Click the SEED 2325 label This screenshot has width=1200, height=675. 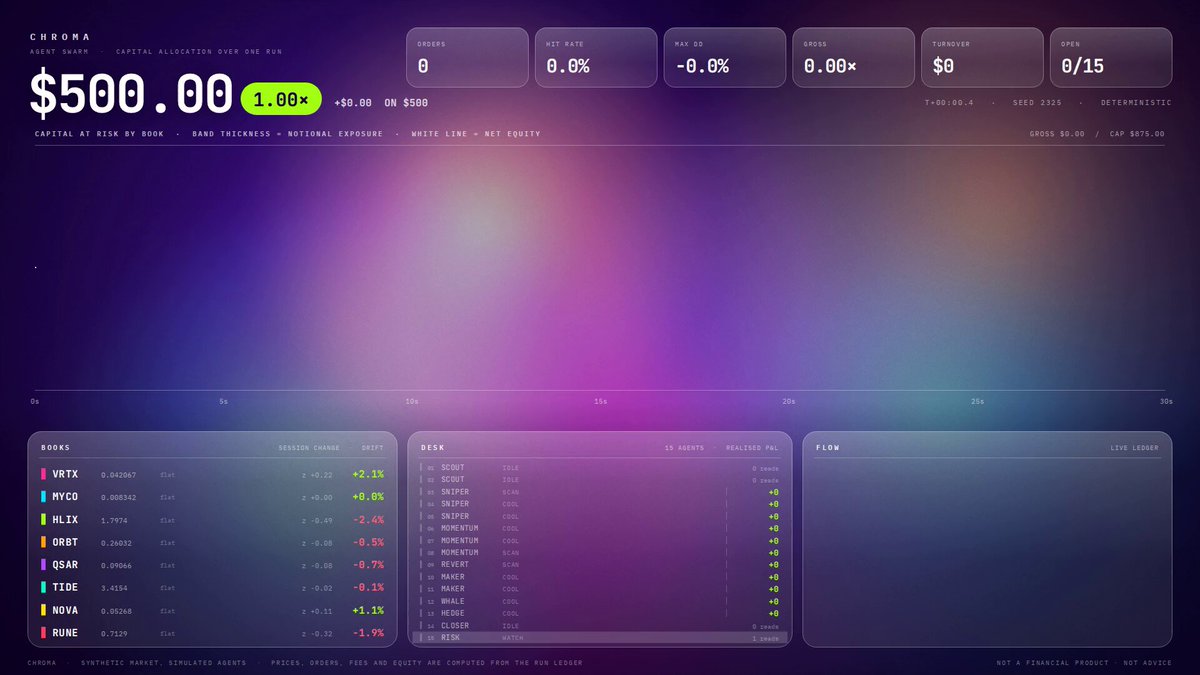pyautogui.click(x=1040, y=103)
